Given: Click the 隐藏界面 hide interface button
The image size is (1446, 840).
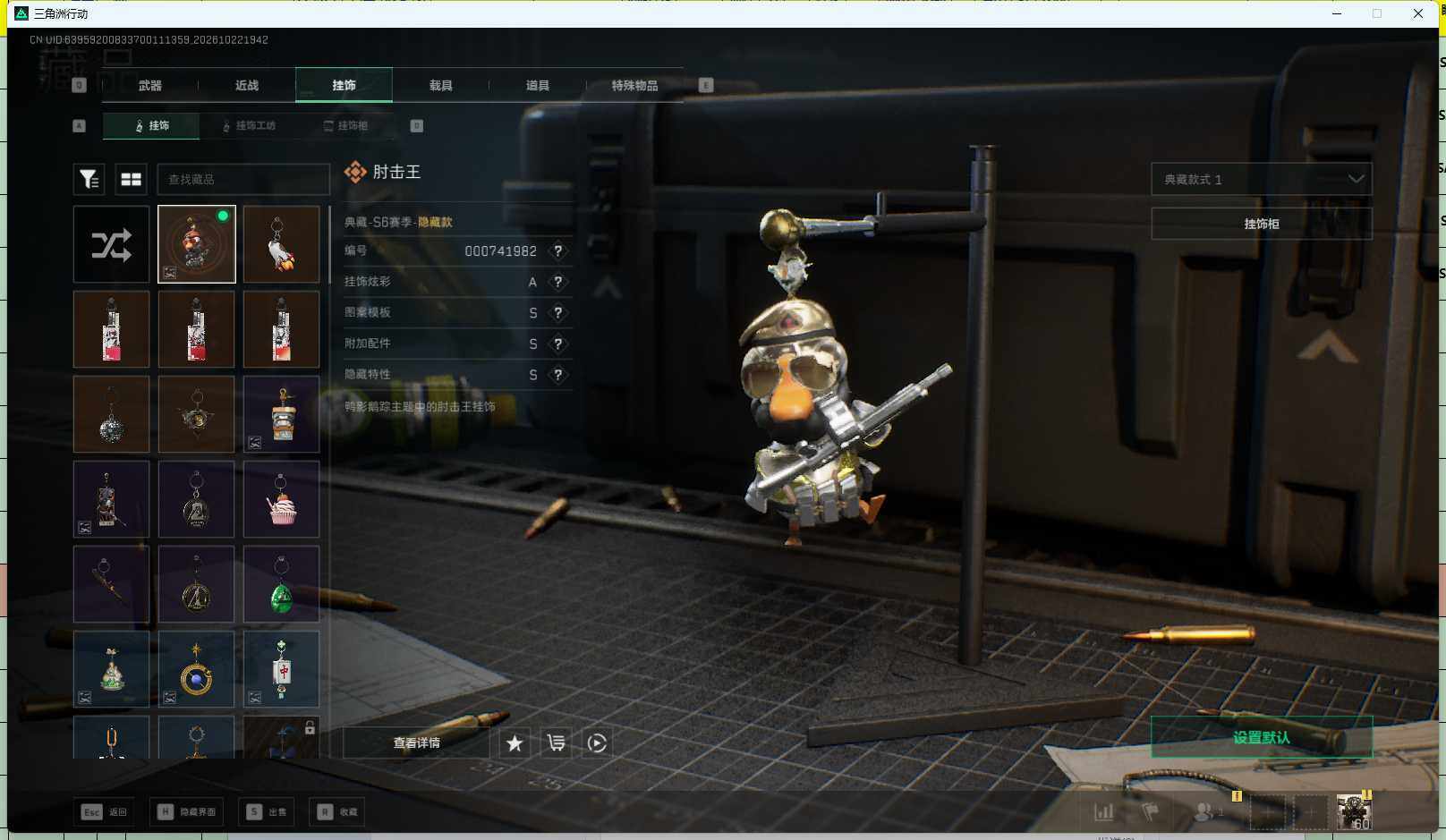Looking at the screenshot, I should pyautogui.click(x=187, y=811).
